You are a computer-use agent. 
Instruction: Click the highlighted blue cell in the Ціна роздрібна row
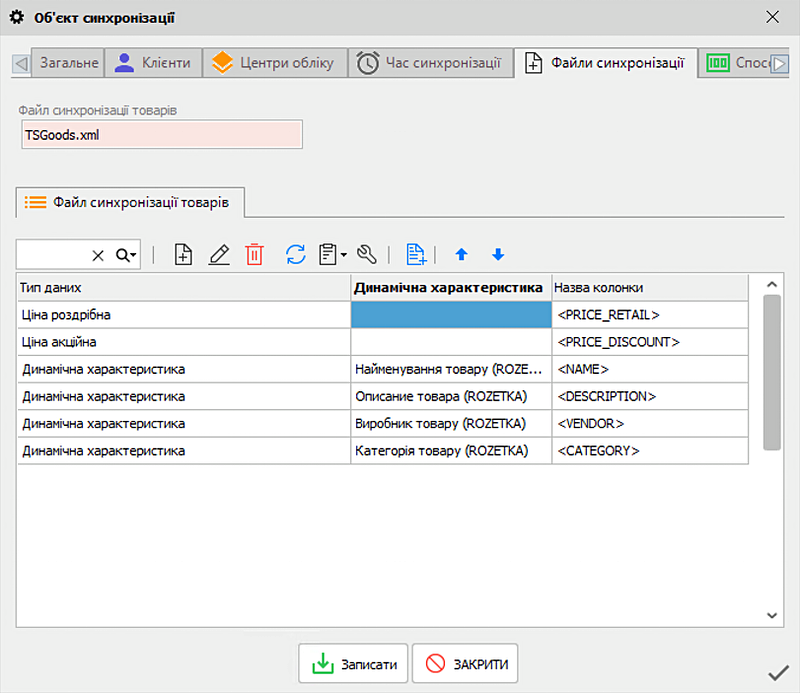[451, 315]
